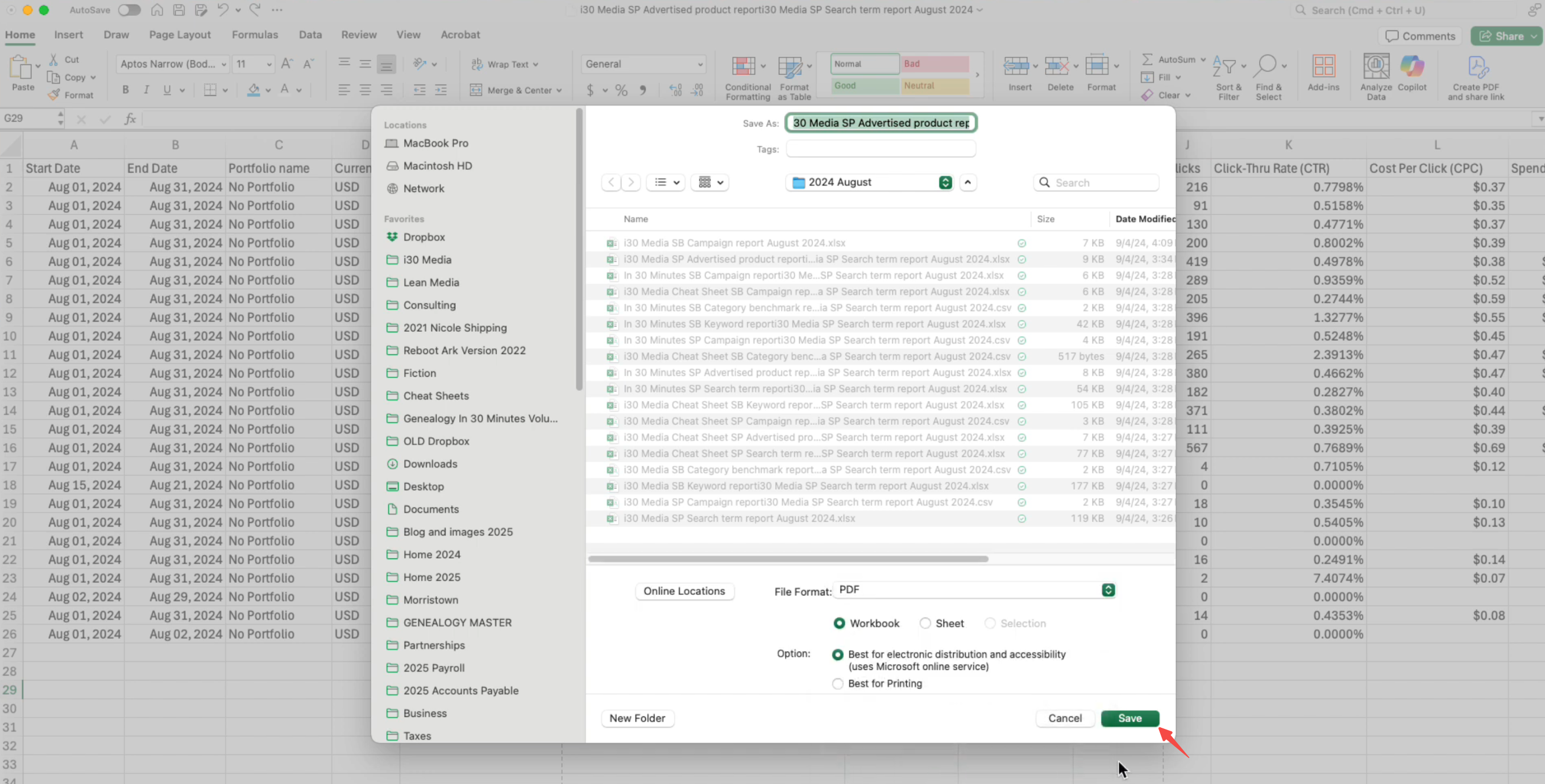Image resolution: width=1545 pixels, height=784 pixels.
Task: Click the Comments button
Action: coord(1421,36)
